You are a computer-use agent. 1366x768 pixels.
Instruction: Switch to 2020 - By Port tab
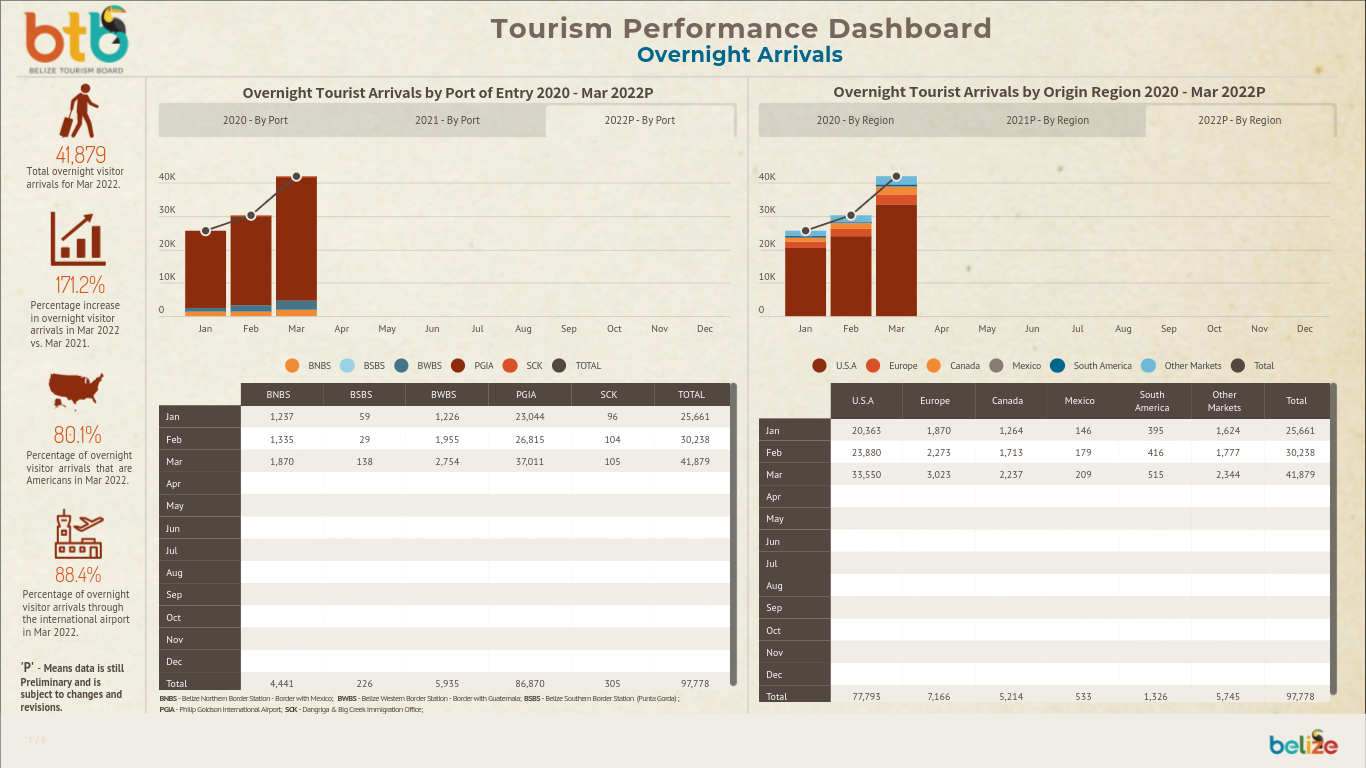click(x=255, y=120)
